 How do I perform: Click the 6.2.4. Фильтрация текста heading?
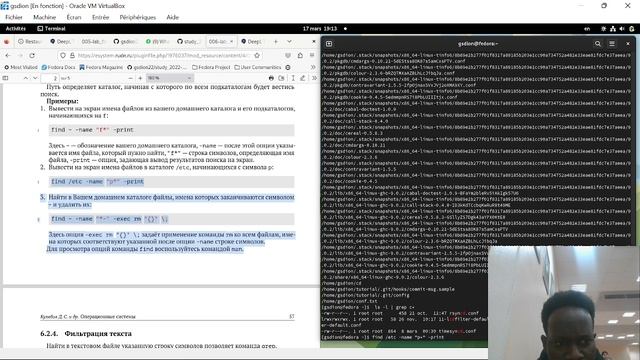86,333
